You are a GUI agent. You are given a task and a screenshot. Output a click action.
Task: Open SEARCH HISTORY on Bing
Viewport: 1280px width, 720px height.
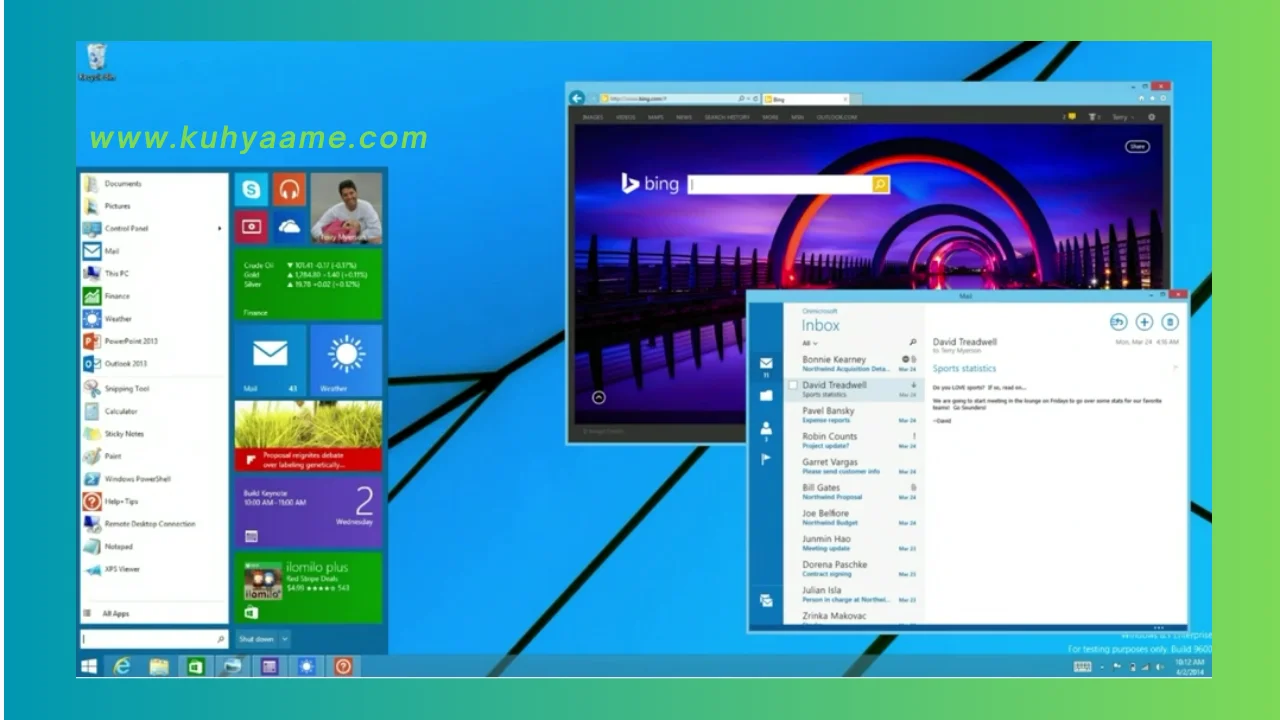coord(727,117)
